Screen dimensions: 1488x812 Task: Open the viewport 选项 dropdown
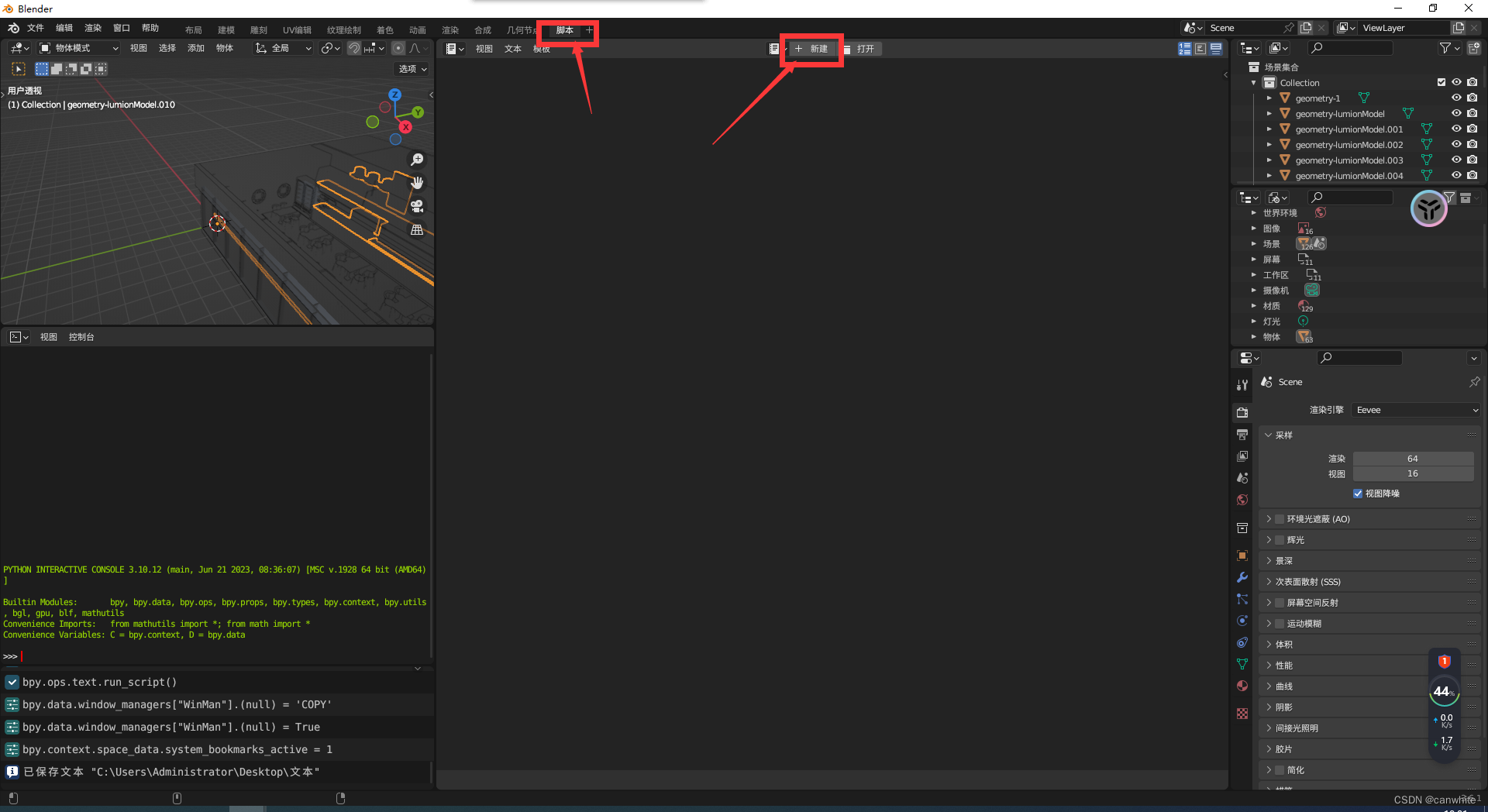pyautogui.click(x=413, y=69)
